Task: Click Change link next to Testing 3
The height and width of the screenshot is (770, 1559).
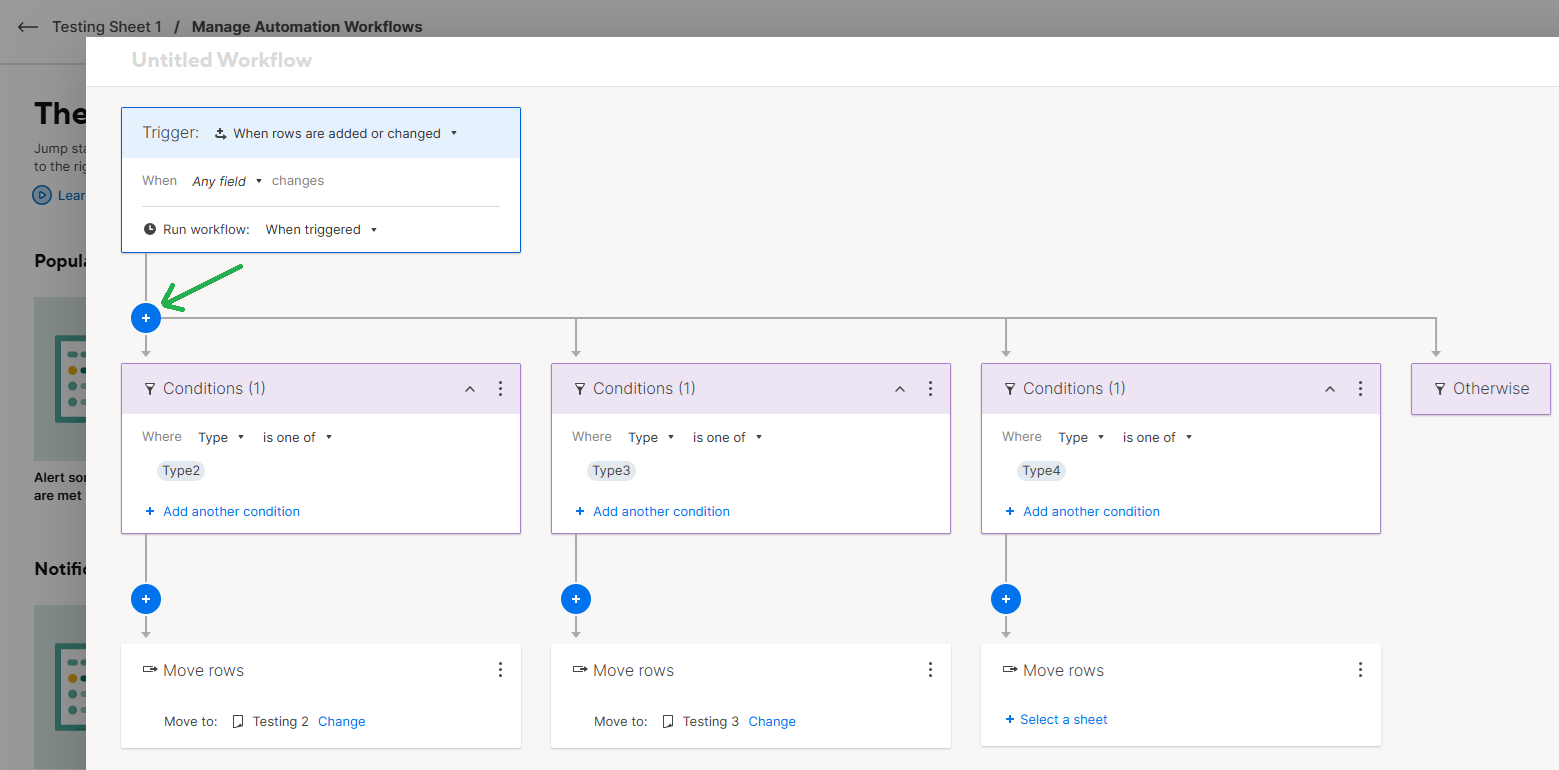Action: [x=772, y=721]
